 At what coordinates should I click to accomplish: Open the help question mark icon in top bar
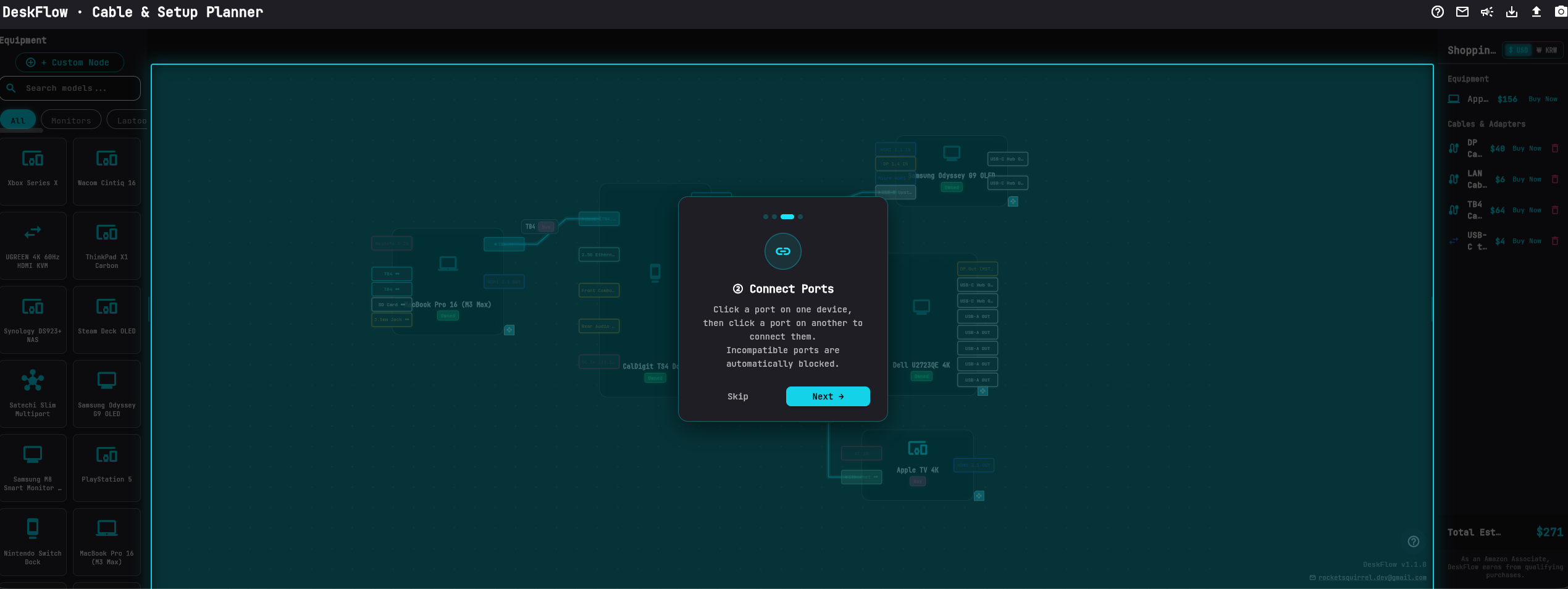pyautogui.click(x=1436, y=12)
